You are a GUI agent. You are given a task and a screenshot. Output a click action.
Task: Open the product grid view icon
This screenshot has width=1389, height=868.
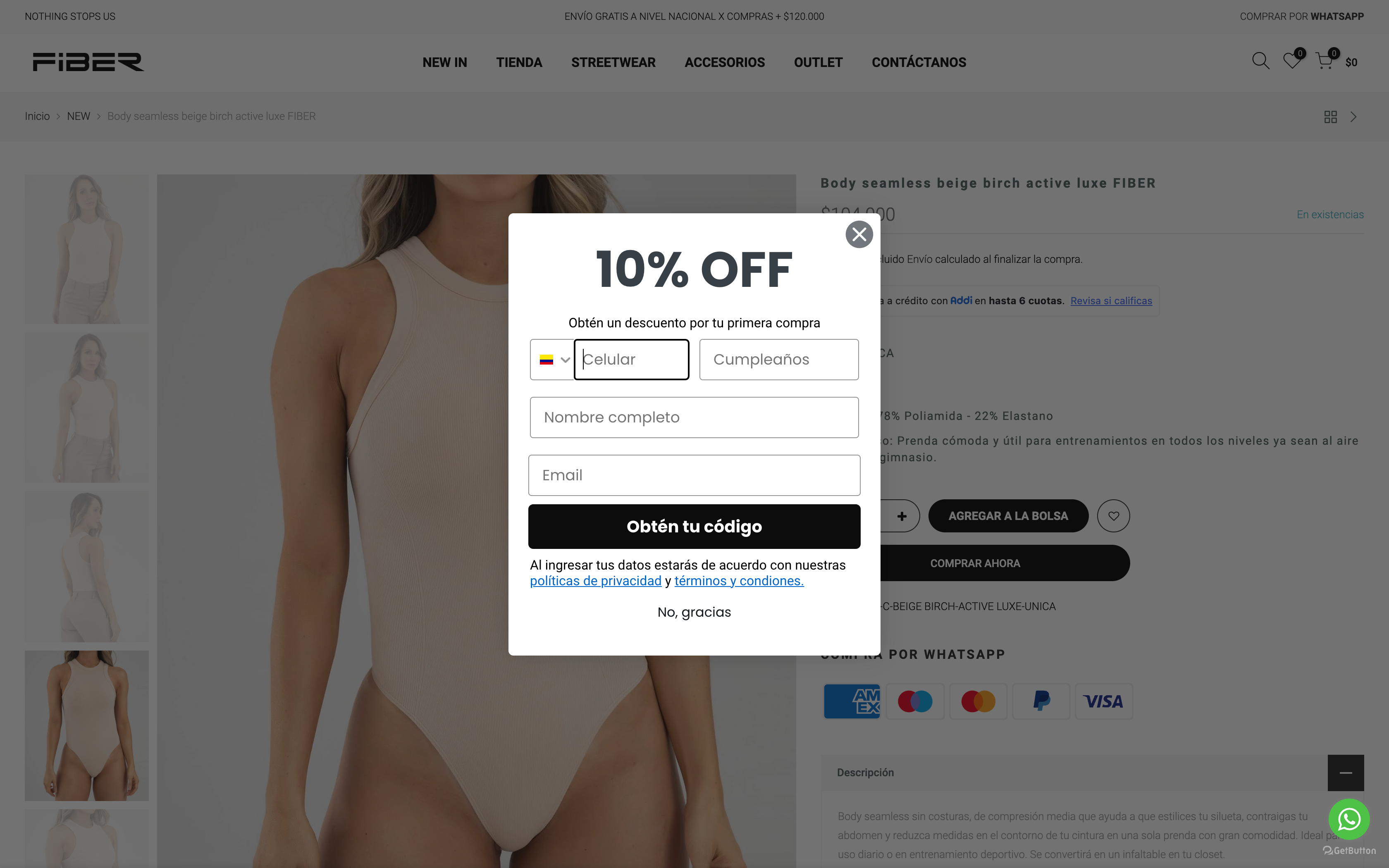tap(1330, 117)
